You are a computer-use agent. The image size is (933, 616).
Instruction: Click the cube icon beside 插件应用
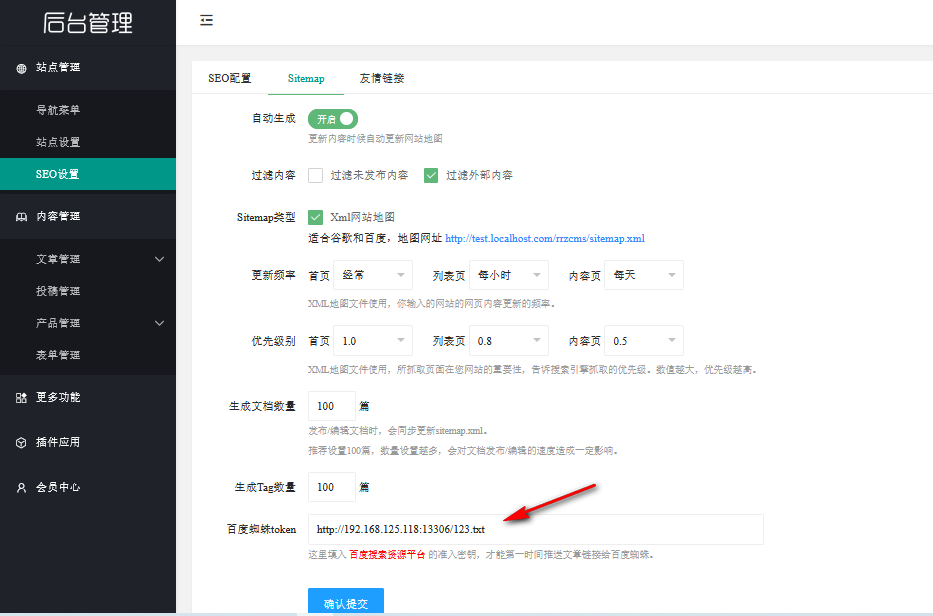pos(21,442)
